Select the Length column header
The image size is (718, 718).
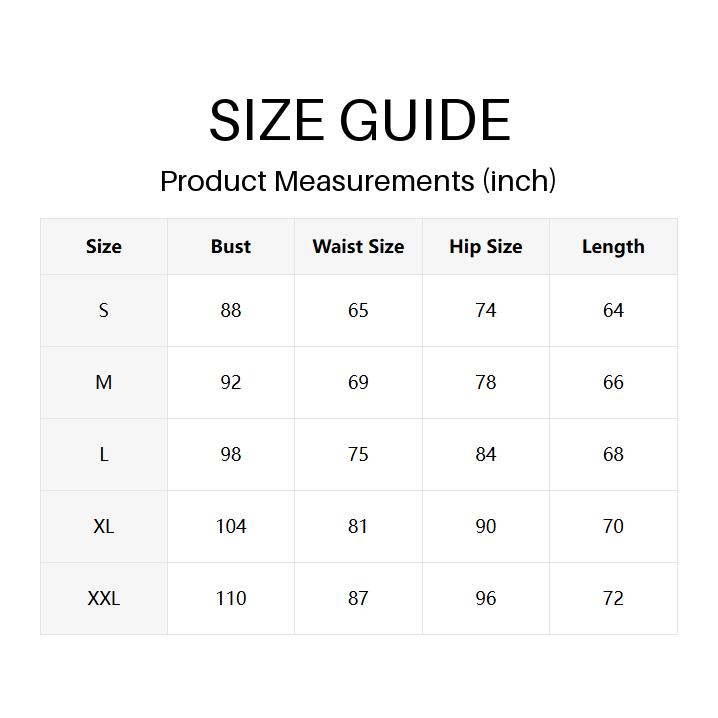click(x=613, y=246)
